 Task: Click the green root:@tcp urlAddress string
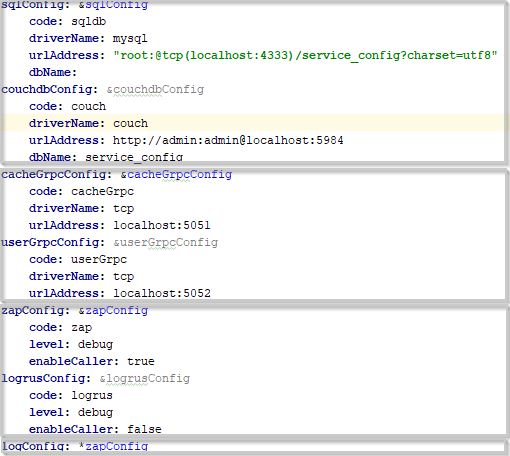(305, 55)
